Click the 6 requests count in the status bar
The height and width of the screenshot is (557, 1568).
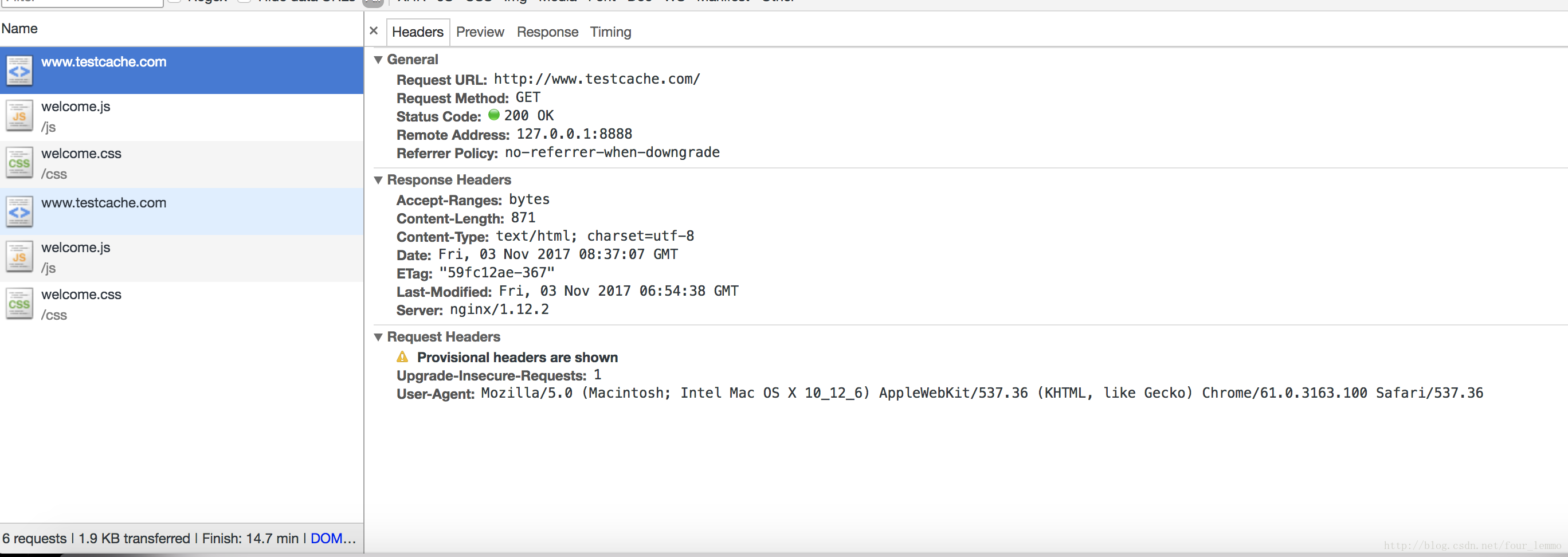pyautogui.click(x=34, y=538)
